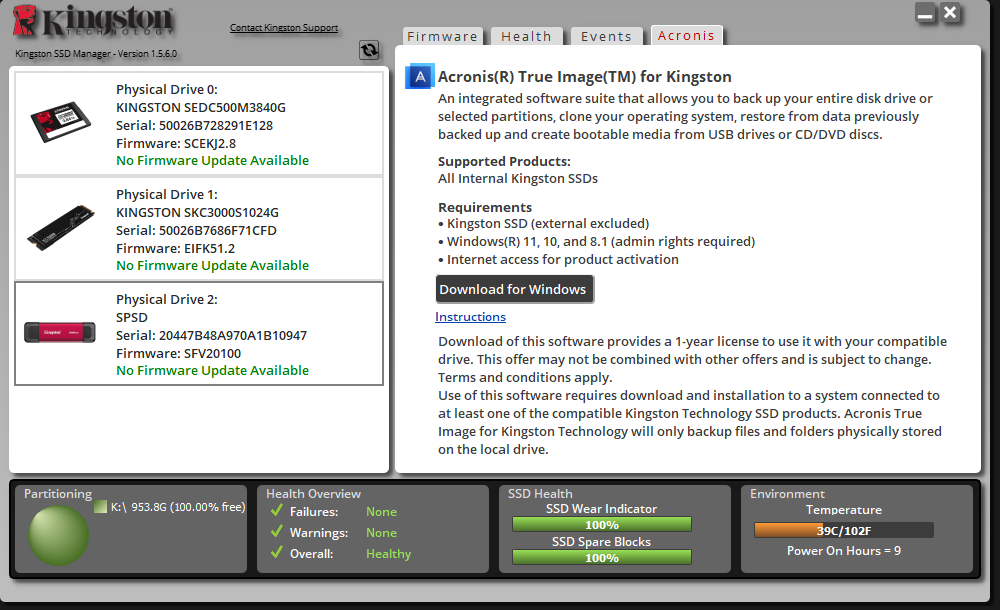Image resolution: width=1000 pixels, height=610 pixels.
Task: Click Firmware: SFV20100 text
Action: coord(179,353)
